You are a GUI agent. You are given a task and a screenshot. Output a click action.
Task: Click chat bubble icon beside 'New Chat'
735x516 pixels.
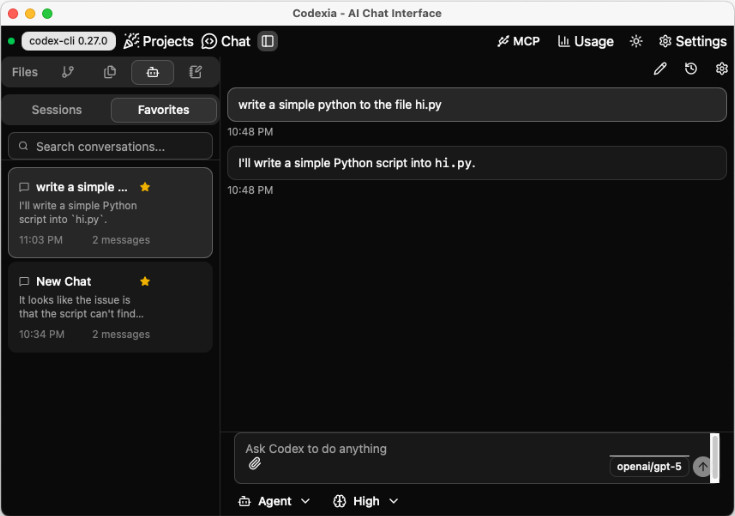pyautogui.click(x=24, y=282)
